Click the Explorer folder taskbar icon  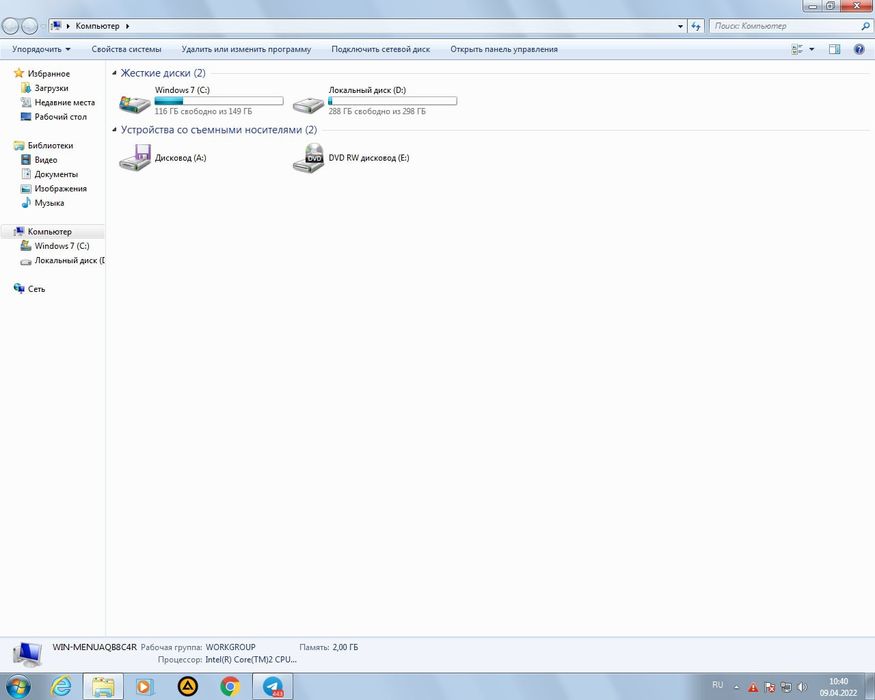[103, 686]
